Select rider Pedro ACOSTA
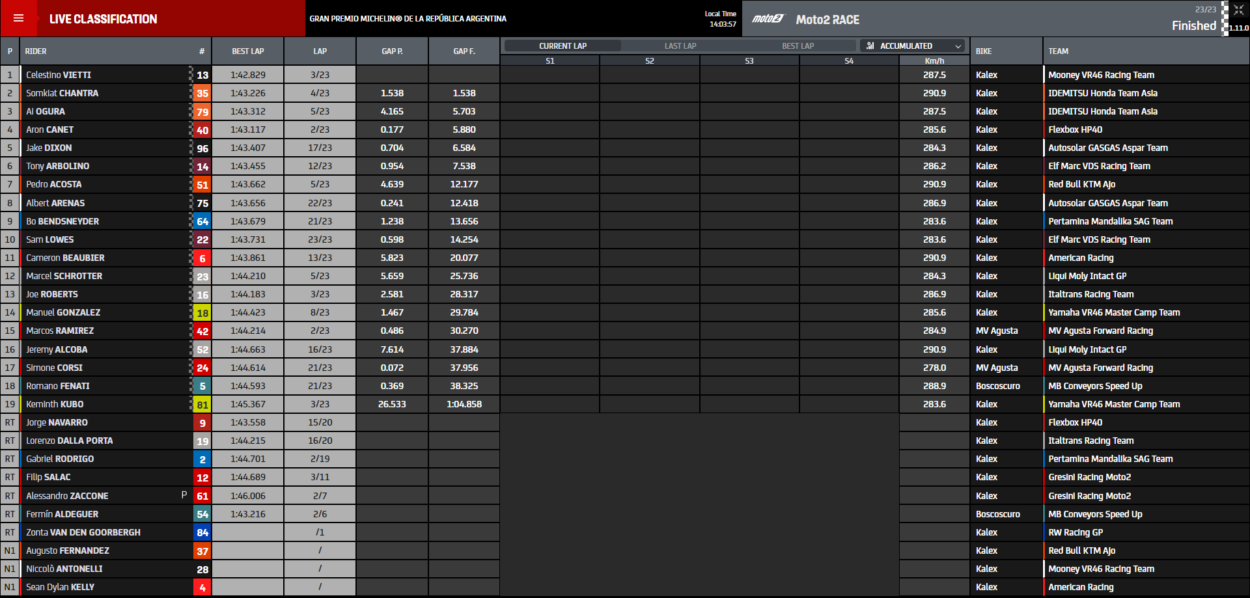The image size is (1250, 598). pyautogui.click(x=54, y=185)
